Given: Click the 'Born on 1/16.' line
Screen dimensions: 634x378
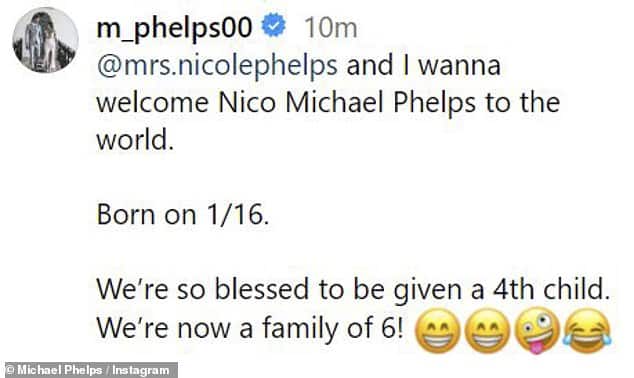Looking at the screenshot, I should point(182,214).
